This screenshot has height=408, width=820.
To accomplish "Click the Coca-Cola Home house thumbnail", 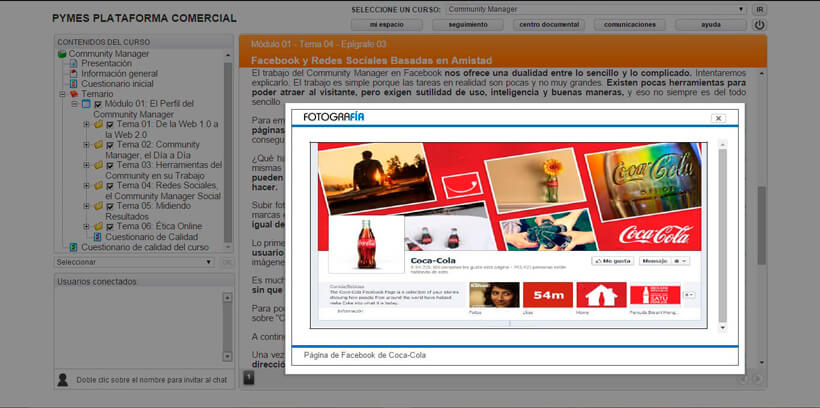I will tap(601, 295).
